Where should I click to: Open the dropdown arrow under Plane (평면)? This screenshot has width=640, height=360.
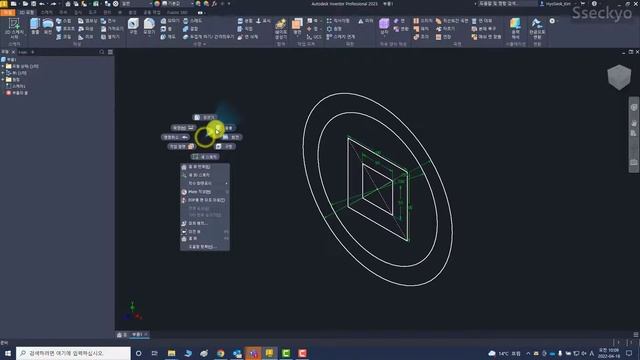(297, 36)
